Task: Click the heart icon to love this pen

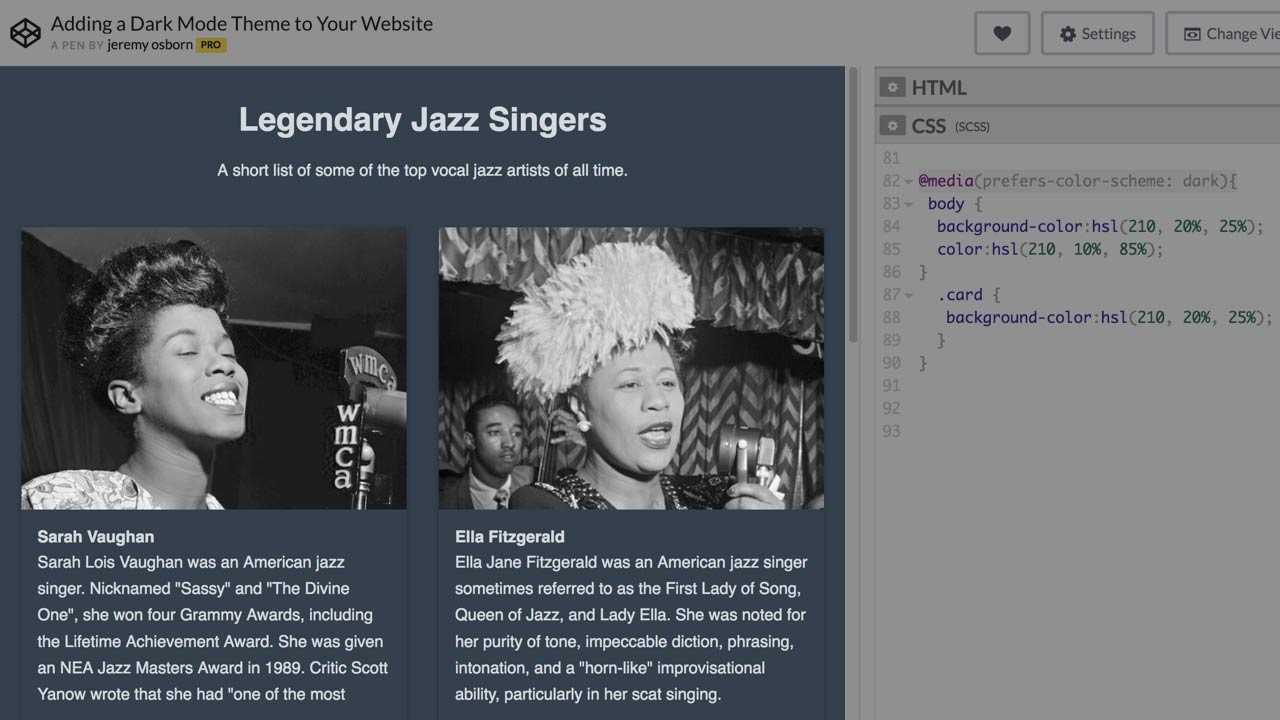Action: 1001,33
